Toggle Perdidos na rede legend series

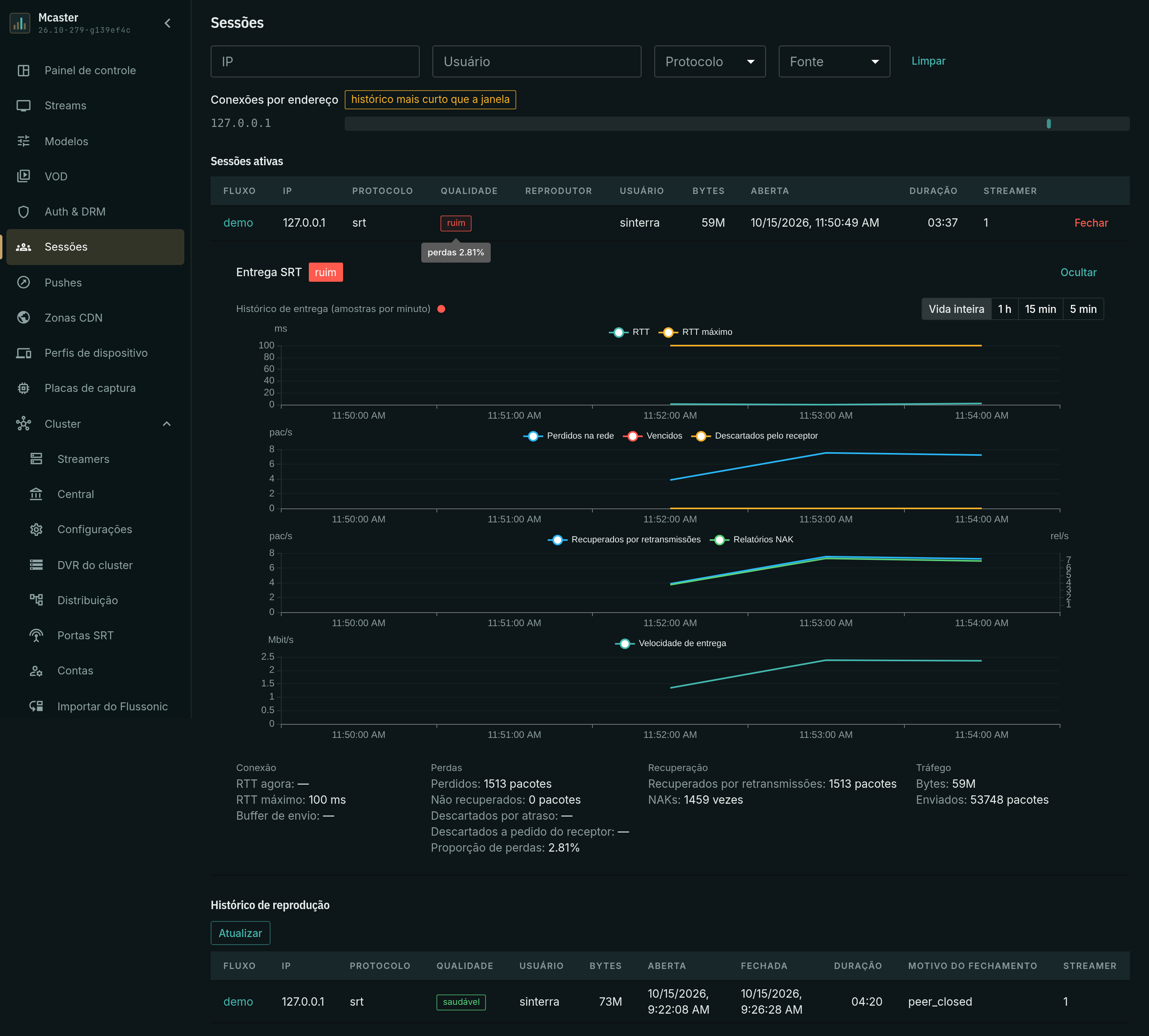(x=569, y=436)
